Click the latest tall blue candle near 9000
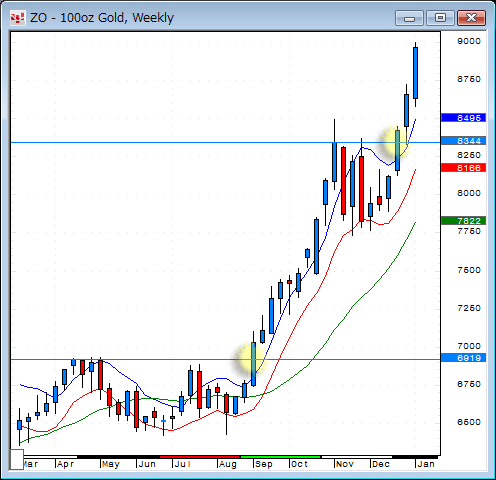496x480 pixels. [415, 73]
